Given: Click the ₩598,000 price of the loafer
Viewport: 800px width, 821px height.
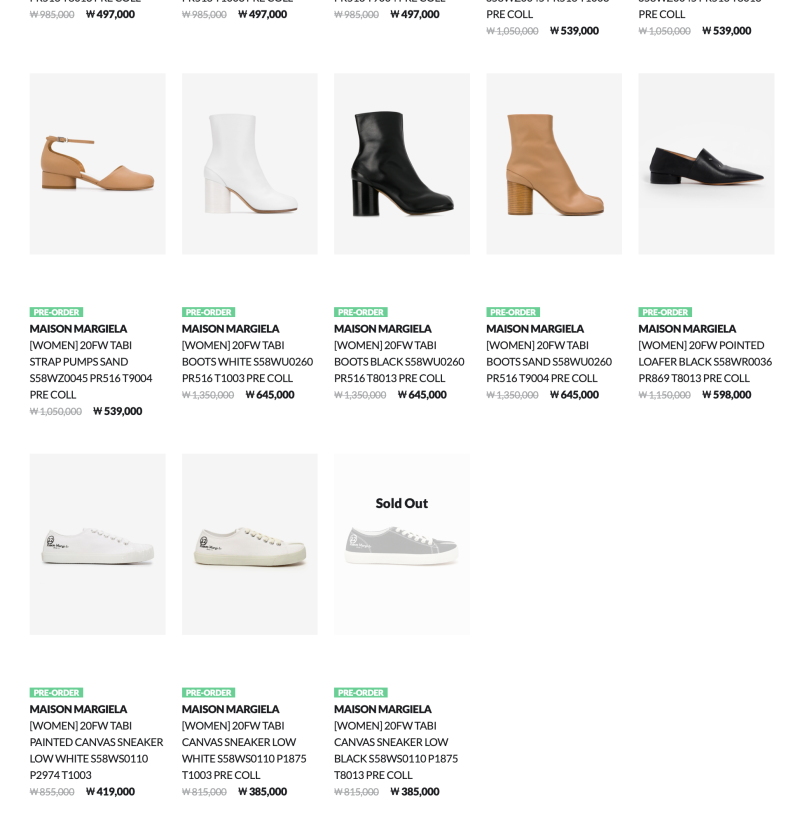Looking at the screenshot, I should (x=727, y=395).
